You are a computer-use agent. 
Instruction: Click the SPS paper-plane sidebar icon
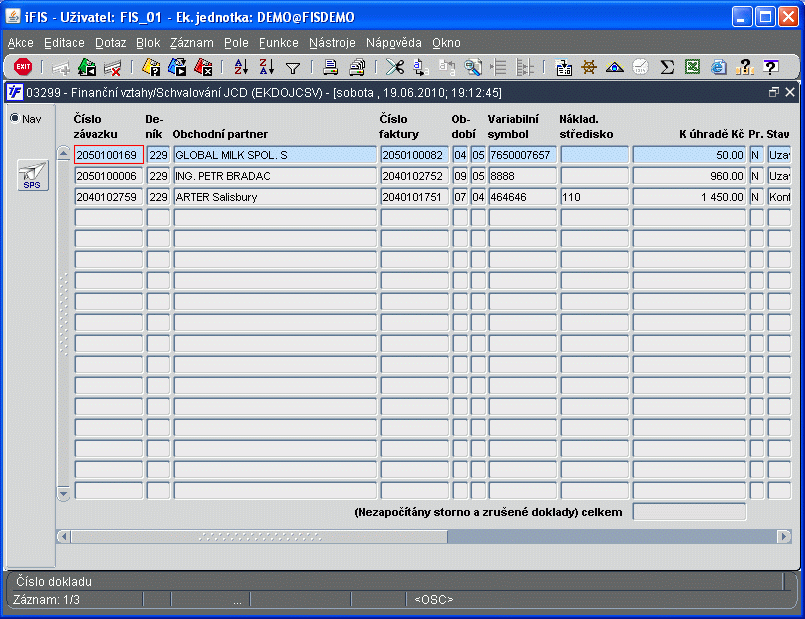33,175
